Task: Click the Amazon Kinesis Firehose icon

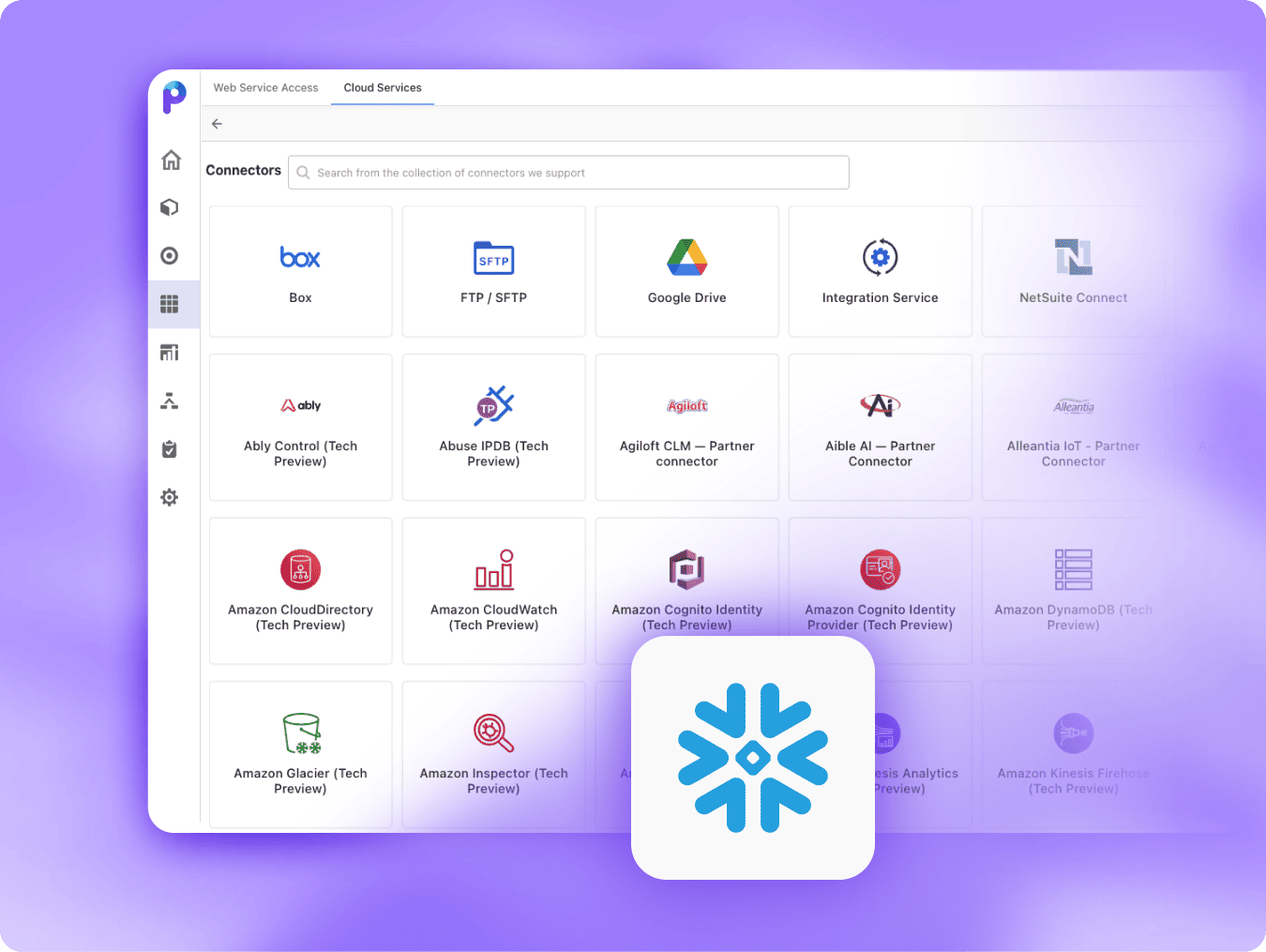Action: [1074, 733]
